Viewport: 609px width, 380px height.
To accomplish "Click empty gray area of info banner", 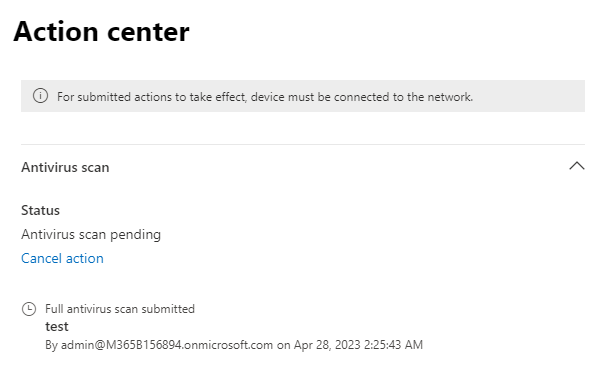I will [x=528, y=96].
